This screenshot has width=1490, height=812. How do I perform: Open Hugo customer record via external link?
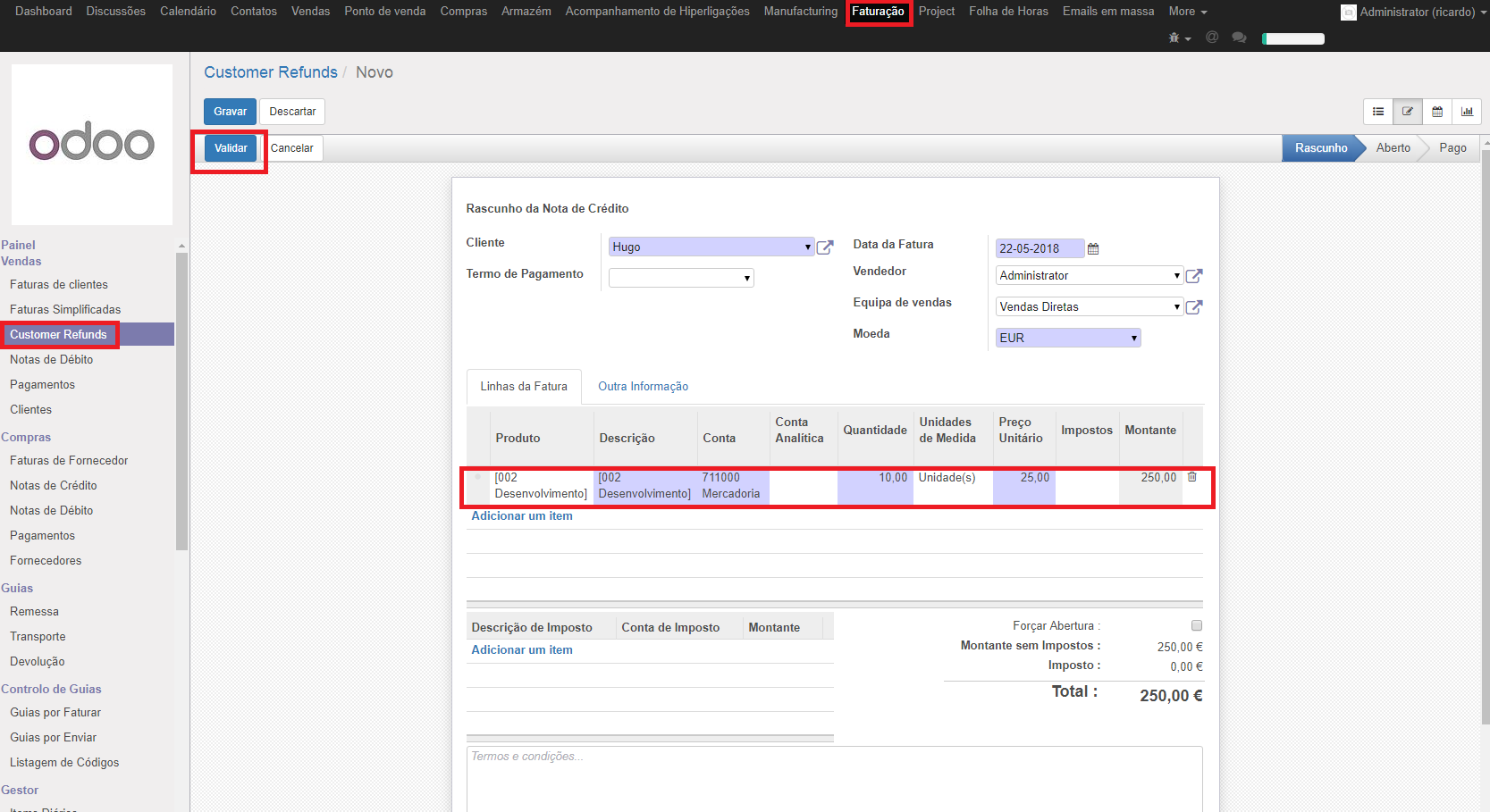point(825,247)
